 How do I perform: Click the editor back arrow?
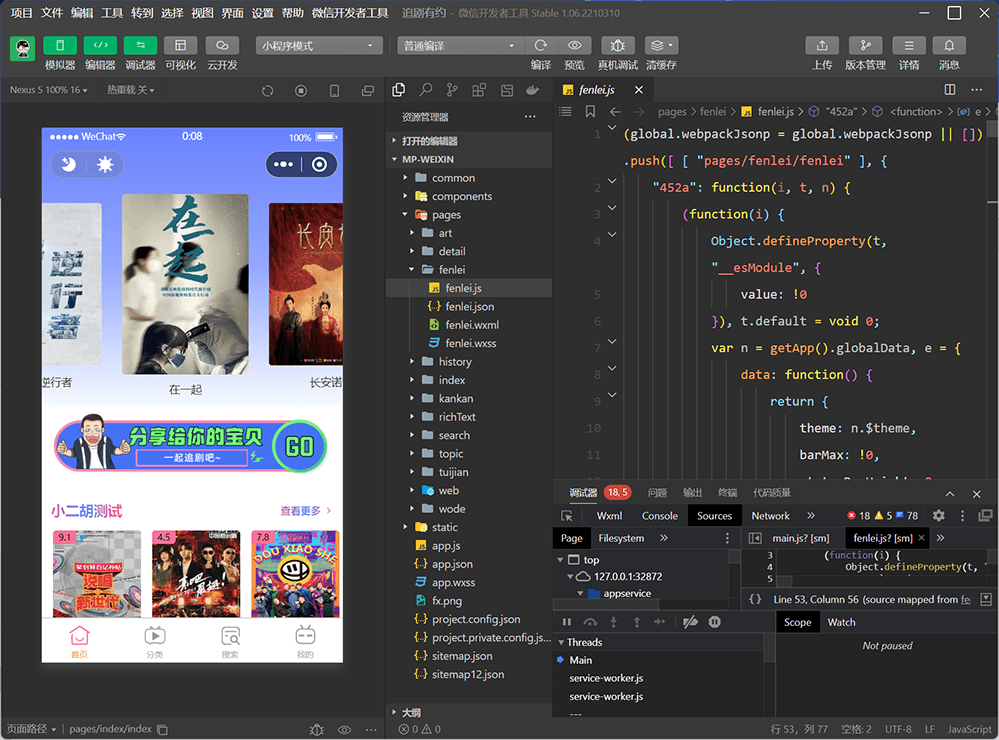[x=615, y=112]
